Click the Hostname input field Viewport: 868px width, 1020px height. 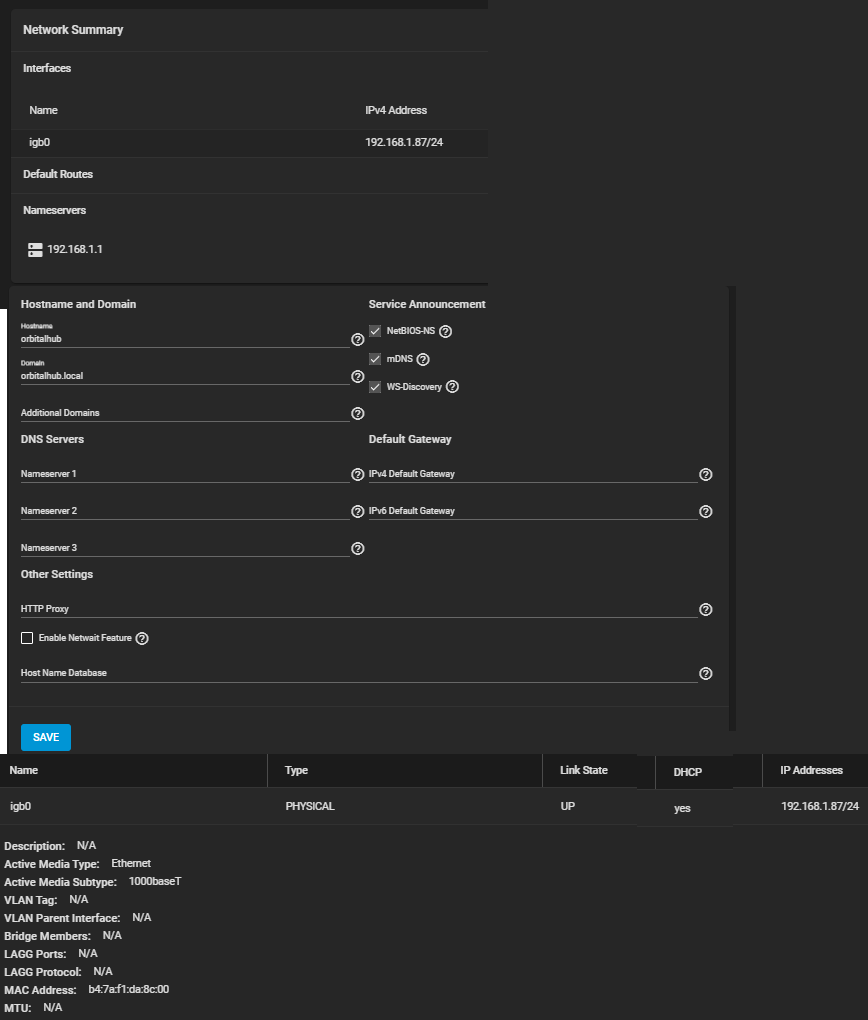[x=184, y=339]
